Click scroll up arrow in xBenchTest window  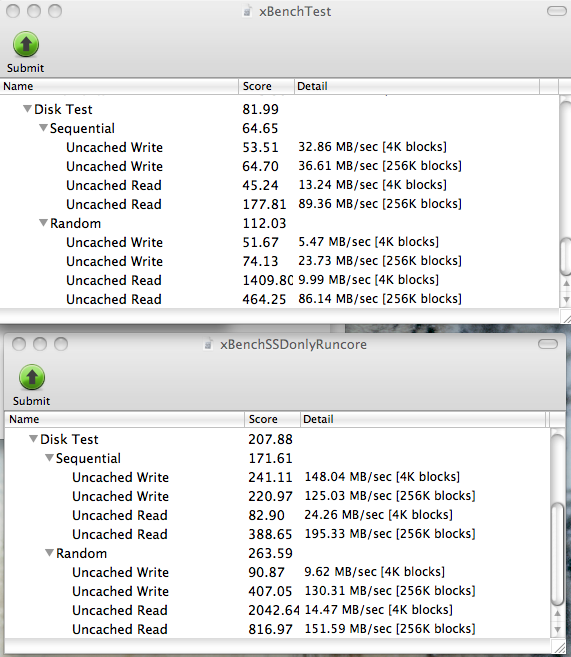pyautogui.click(x=566, y=283)
